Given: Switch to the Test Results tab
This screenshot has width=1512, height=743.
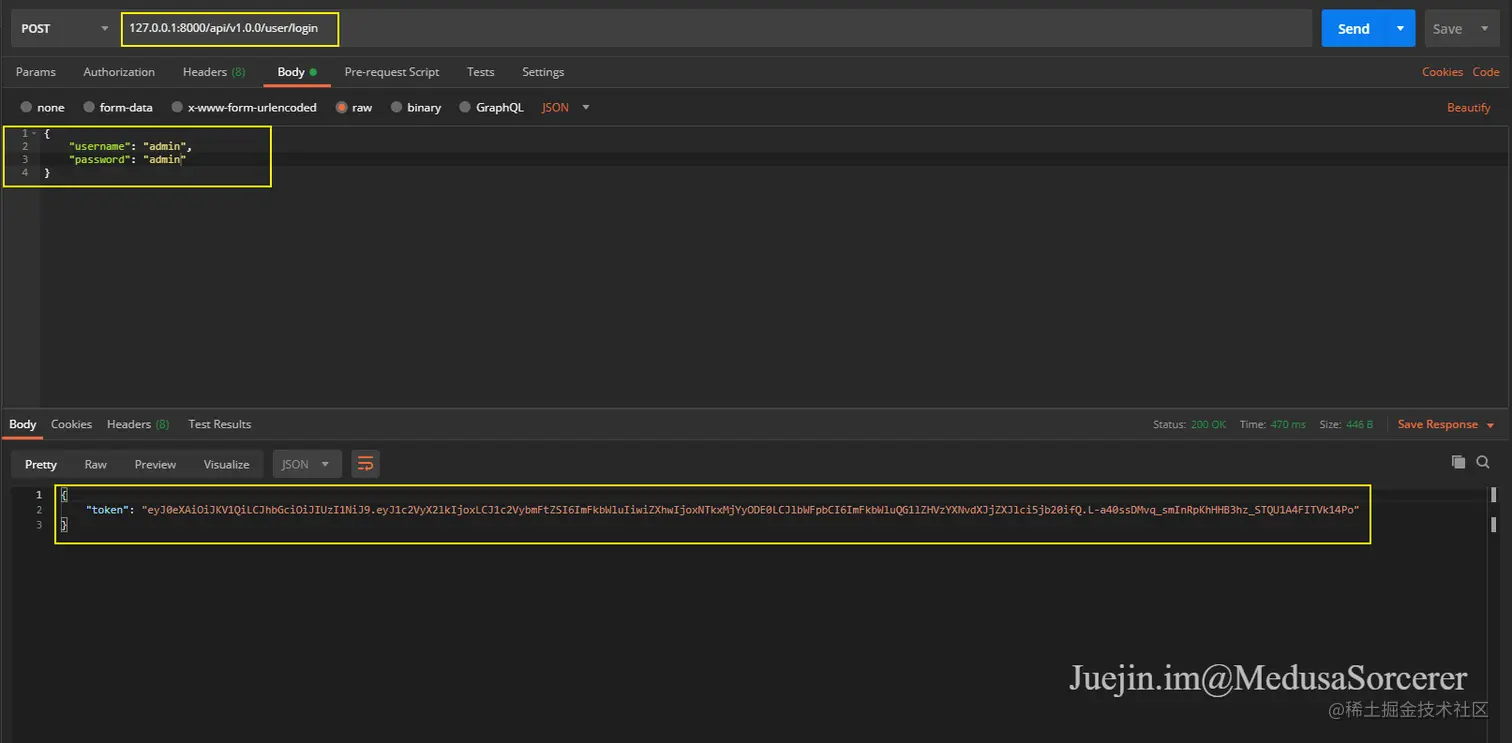Looking at the screenshot, I should pyautogui.click(x=220, y=424).
